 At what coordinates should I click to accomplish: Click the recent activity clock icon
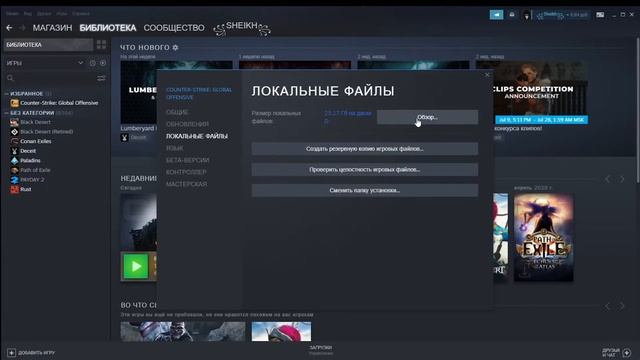(x=93, y=63)
